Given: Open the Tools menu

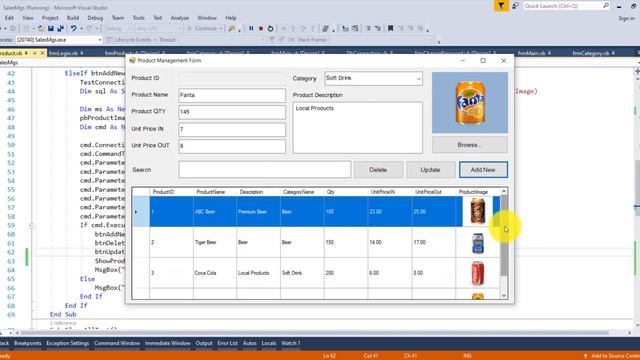Looking at the screenshot, I should click(138, 18).
